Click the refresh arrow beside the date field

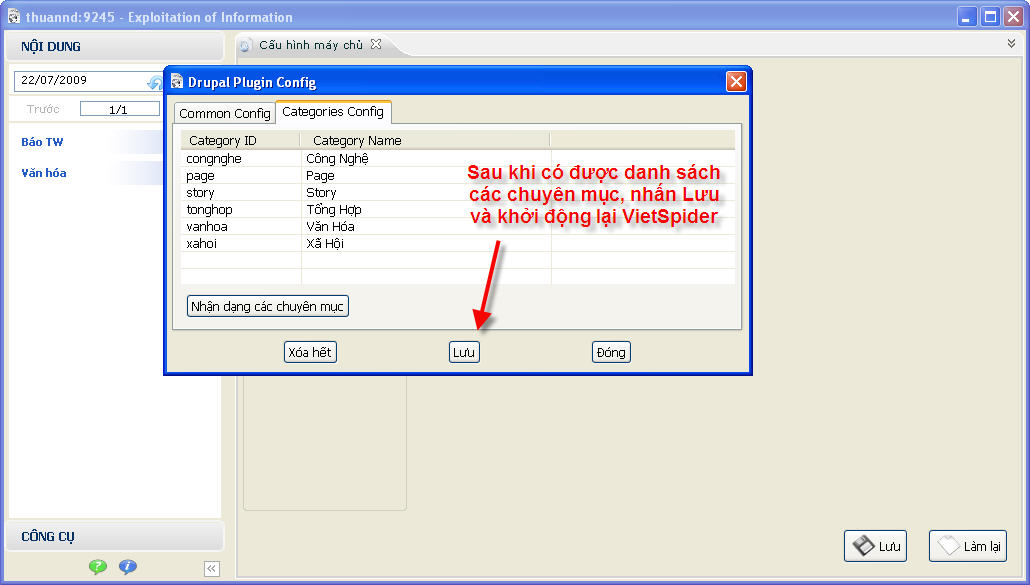coord(154,83)
